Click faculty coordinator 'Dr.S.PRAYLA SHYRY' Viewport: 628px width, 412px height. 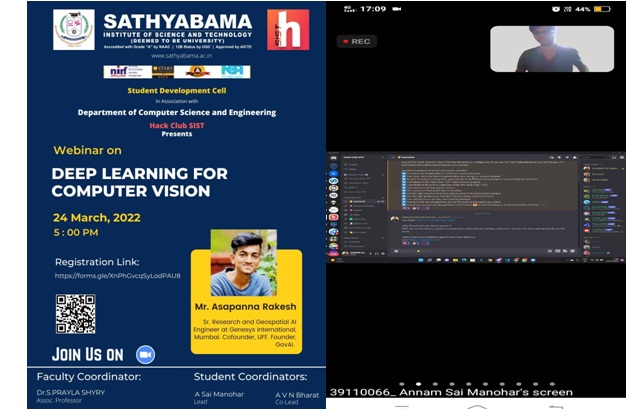[x=70, y=392]
